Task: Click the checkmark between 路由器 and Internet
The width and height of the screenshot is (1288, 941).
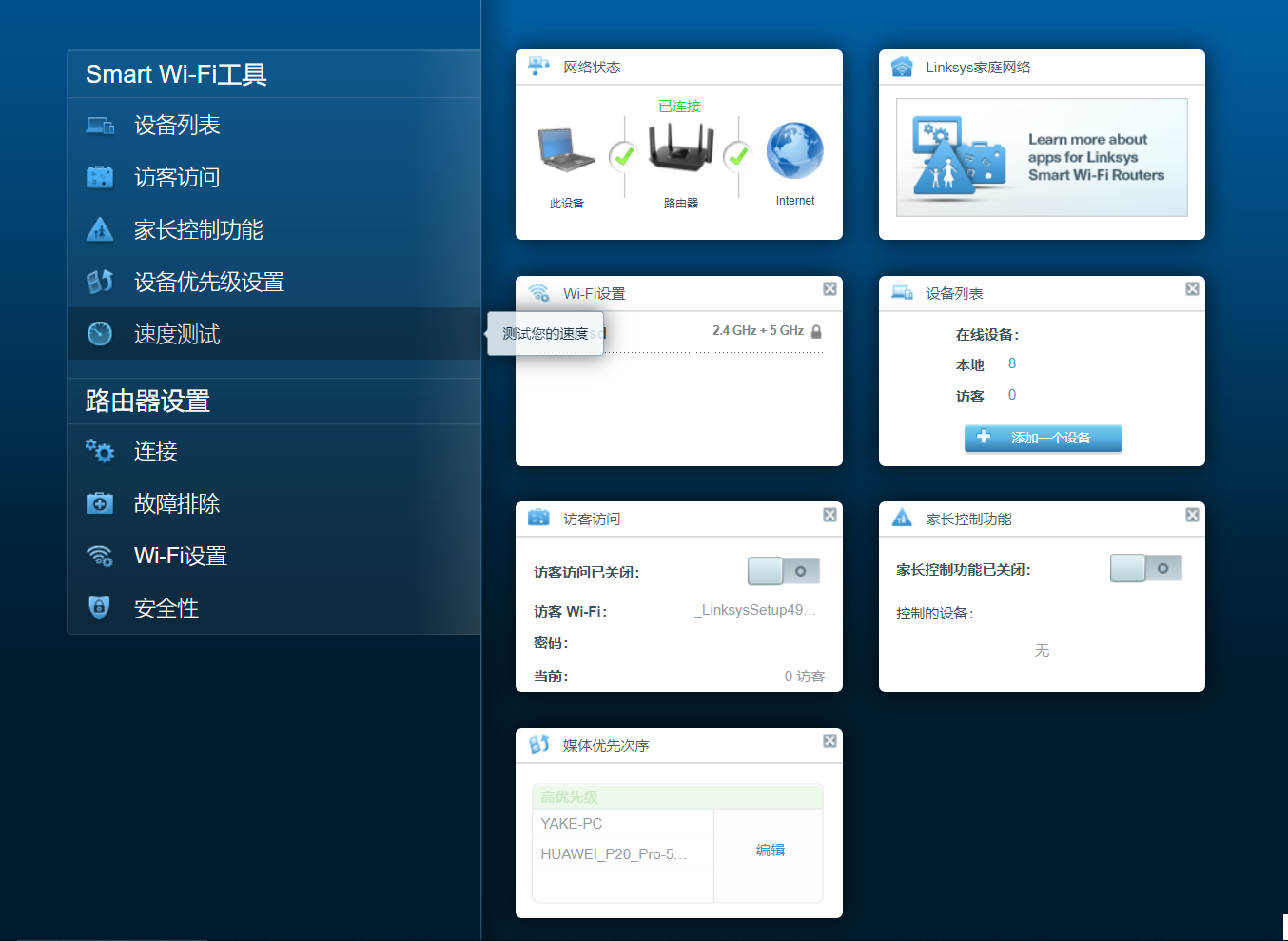Action: coord(737,155)
